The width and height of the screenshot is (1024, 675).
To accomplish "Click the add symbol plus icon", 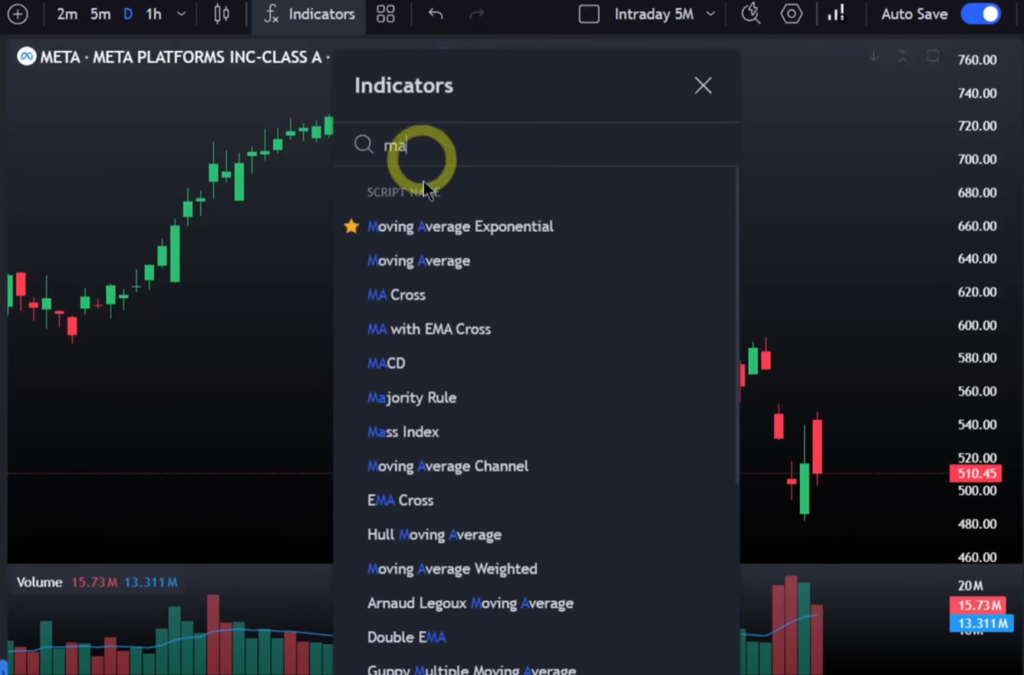I will pyautogui.click(x=18, y=14).
